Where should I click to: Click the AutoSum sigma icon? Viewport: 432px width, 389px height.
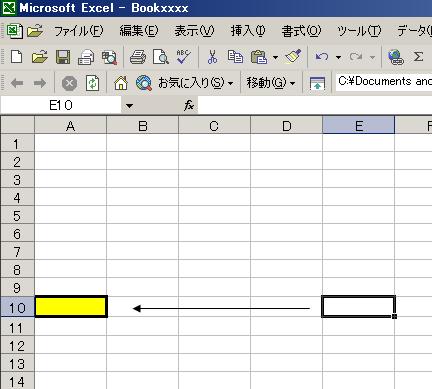click(x=418, y=57)
